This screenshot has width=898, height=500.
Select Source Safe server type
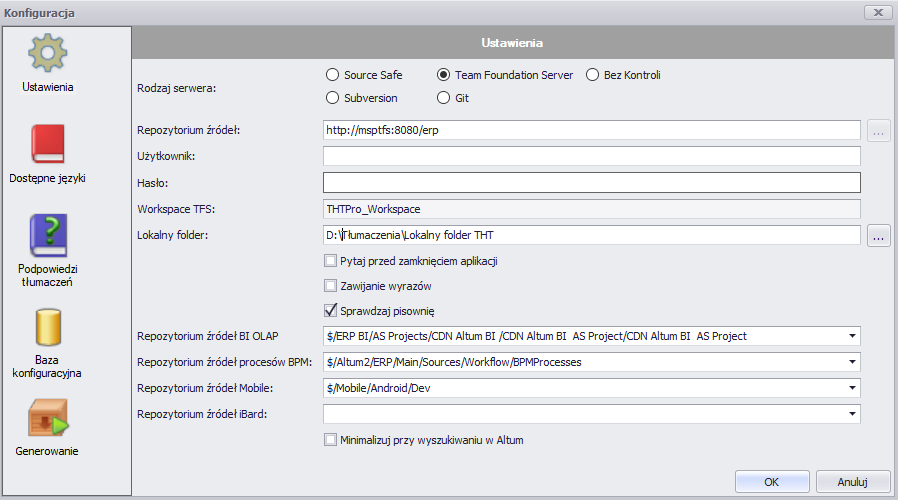[x=332, y=75]
